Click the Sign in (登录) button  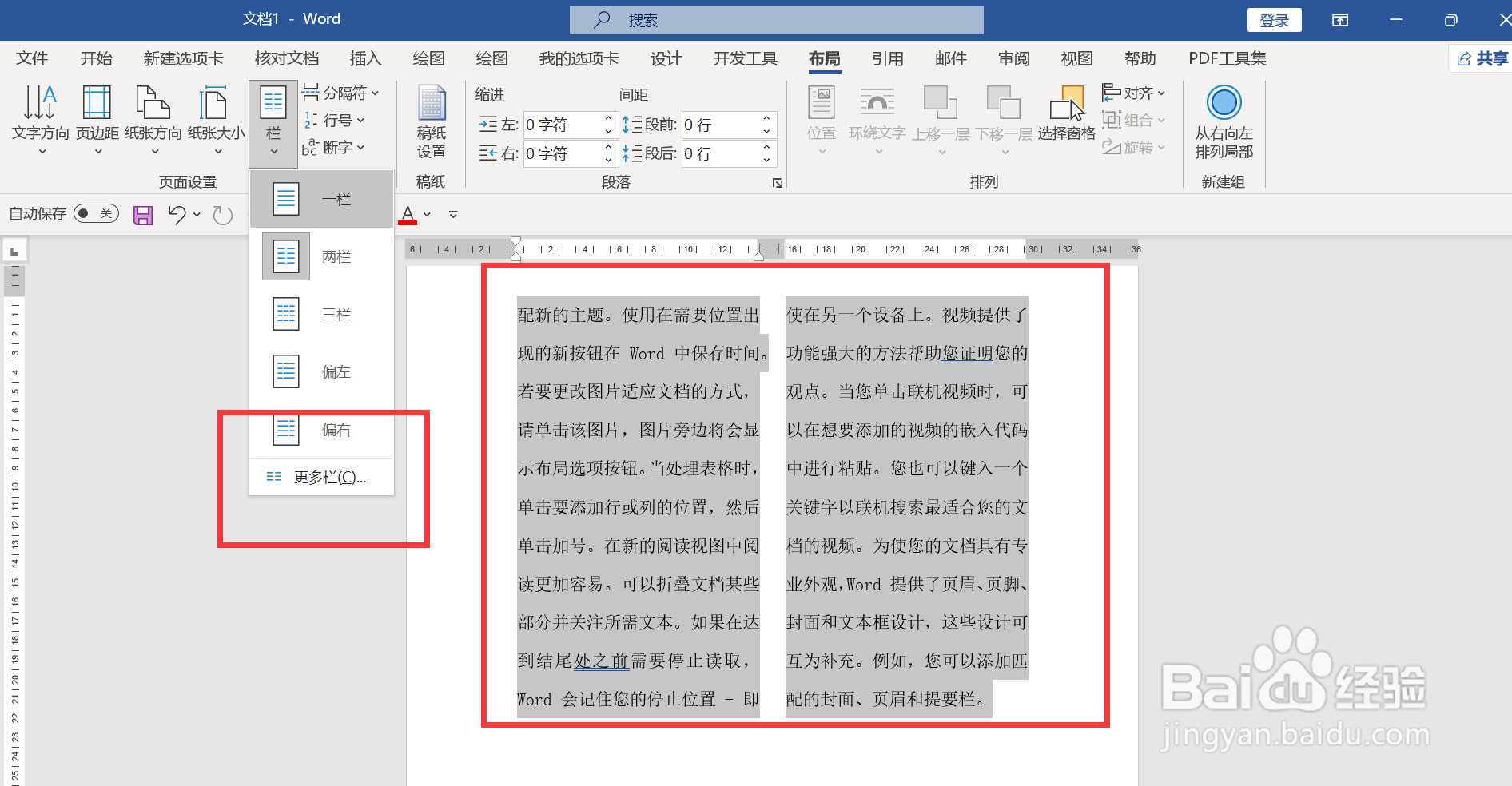[x=1274, y=20]
